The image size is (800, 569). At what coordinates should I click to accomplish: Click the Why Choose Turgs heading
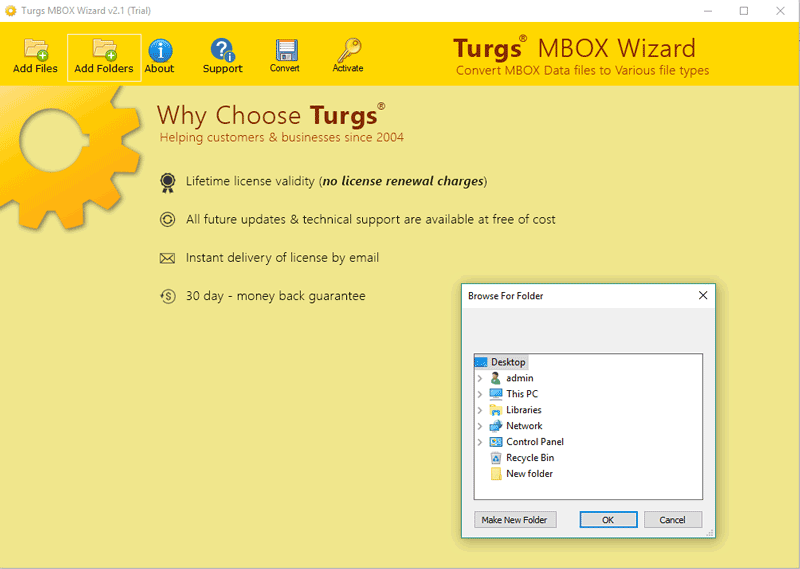270,115
